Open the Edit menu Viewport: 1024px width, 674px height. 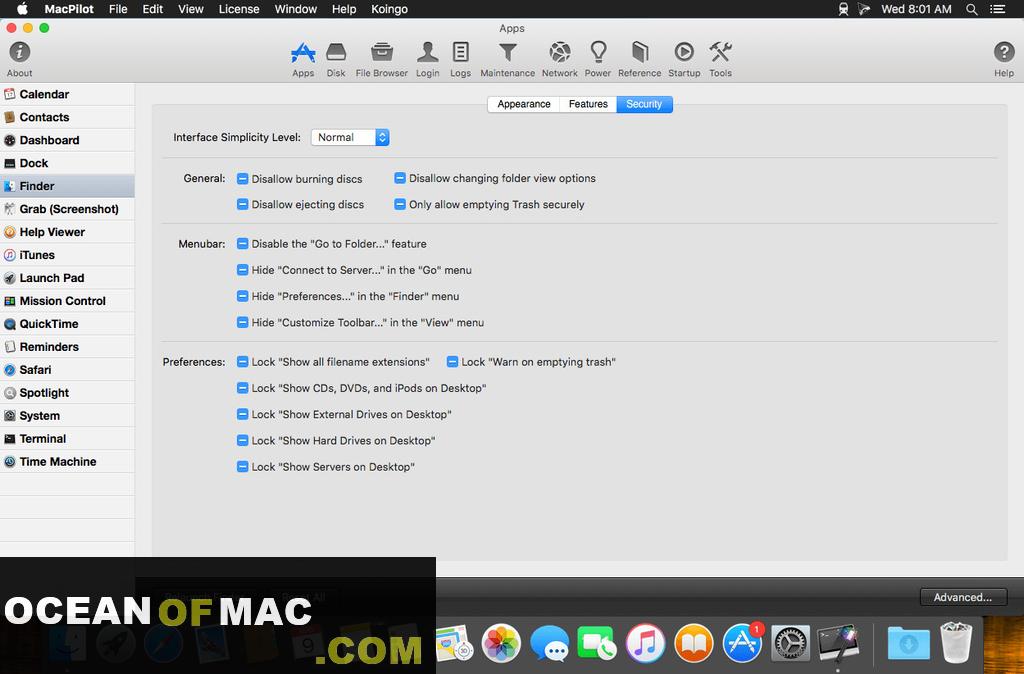point(153,9)
